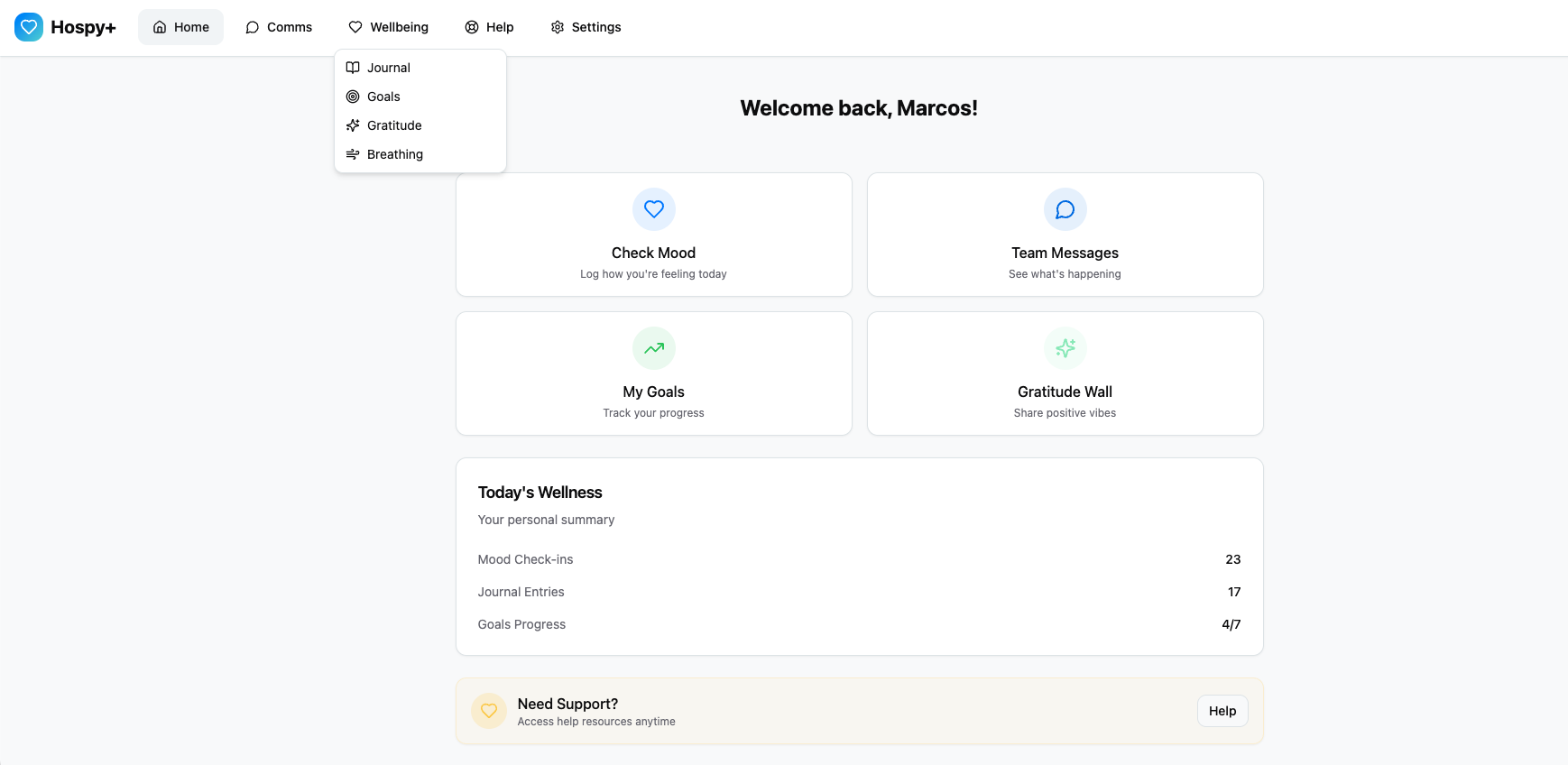Select Goals label in the Wellbeing menu
The height and width of the screenshot is (765, 1568).
click(383, 97)
